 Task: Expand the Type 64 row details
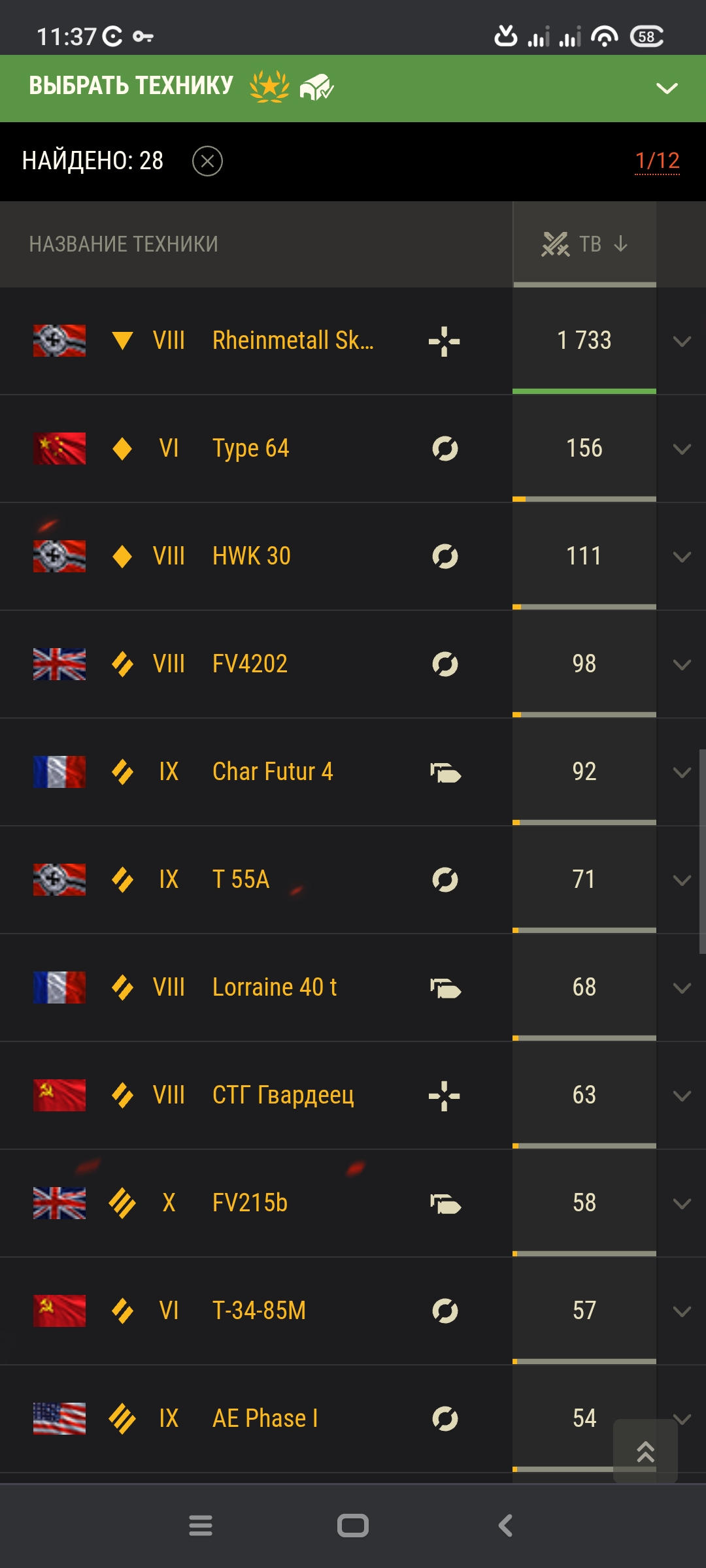pos(682,449)
